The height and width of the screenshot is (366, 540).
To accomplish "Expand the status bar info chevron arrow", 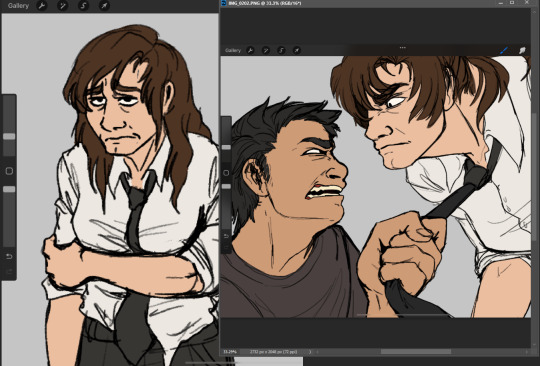I will click(310, 352).
